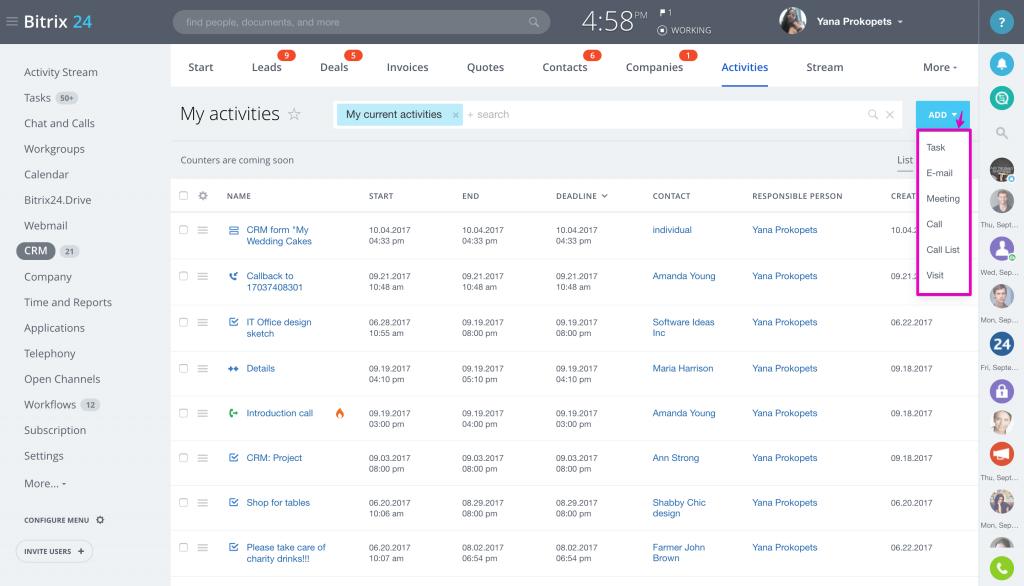Open Activity Stream in the sidebar
Viewport: 1024px width, 586px height.
[61, 73]
